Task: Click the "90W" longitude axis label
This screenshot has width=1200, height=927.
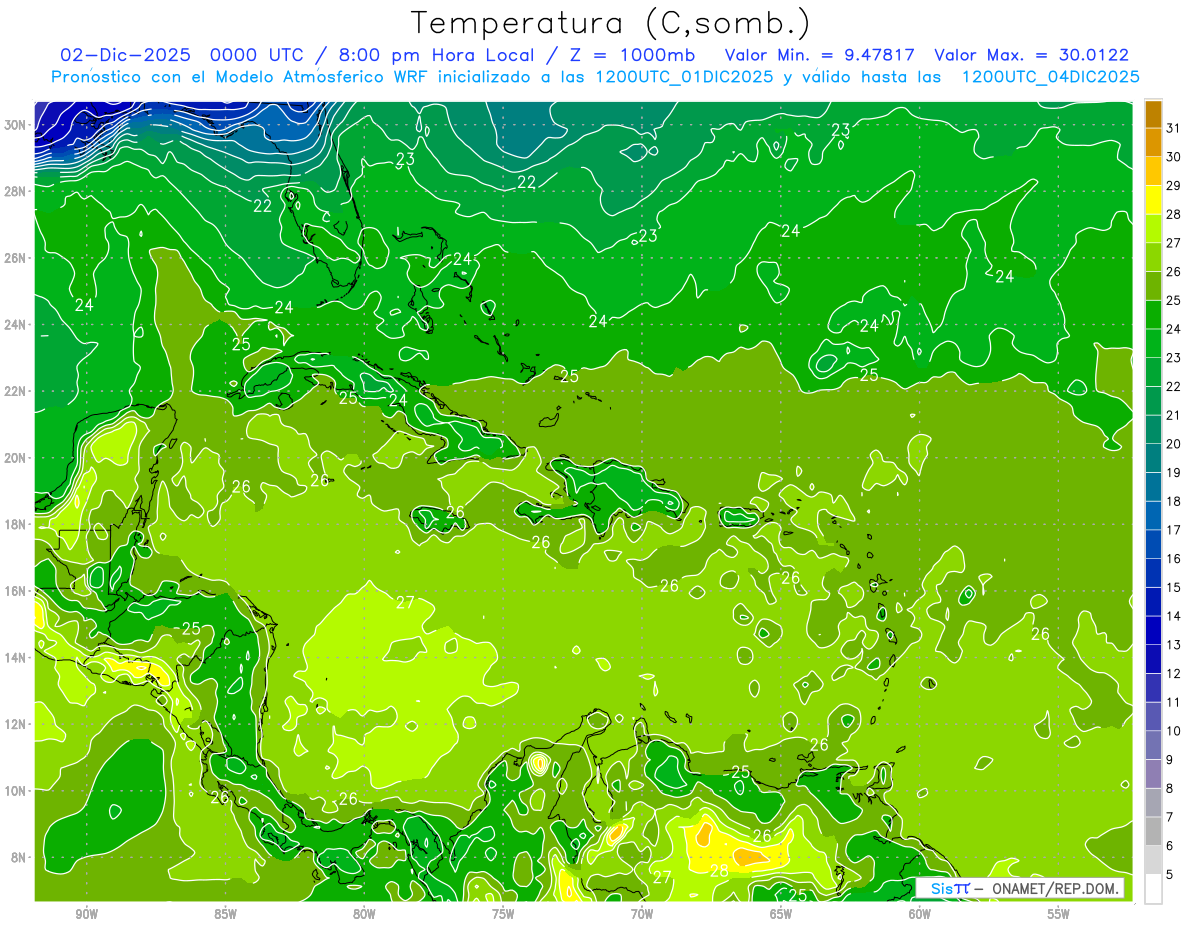Action: point(86,914)
